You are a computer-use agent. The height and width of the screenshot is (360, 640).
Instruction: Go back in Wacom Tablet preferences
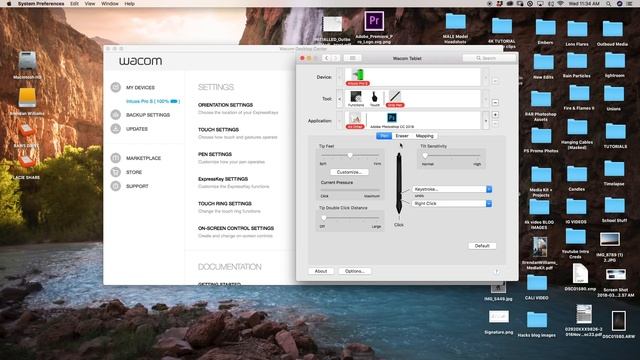pyautogui.click(x=326, y=58)
